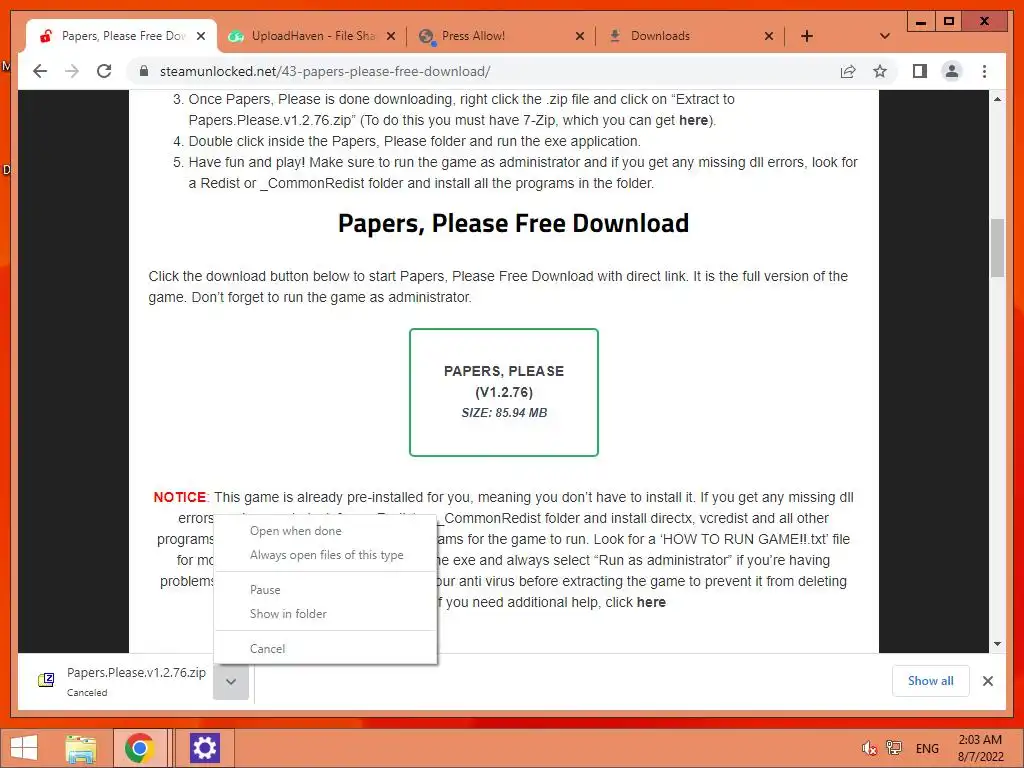1024x768 pixels.
Task: Open File Explorer from the taskbar
Action: (x=81, y=748)
